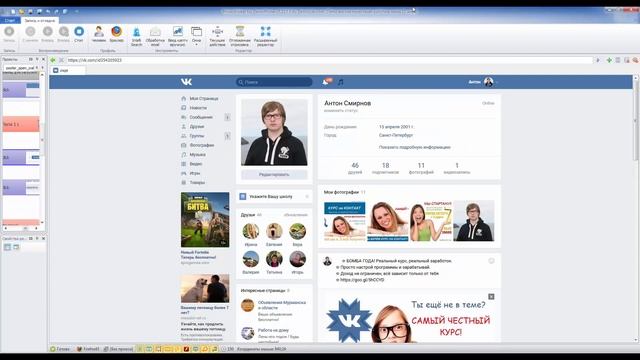Toggle Отложенная отрисовка hourglass option
The image size is (640, 360).
(240, 36)
